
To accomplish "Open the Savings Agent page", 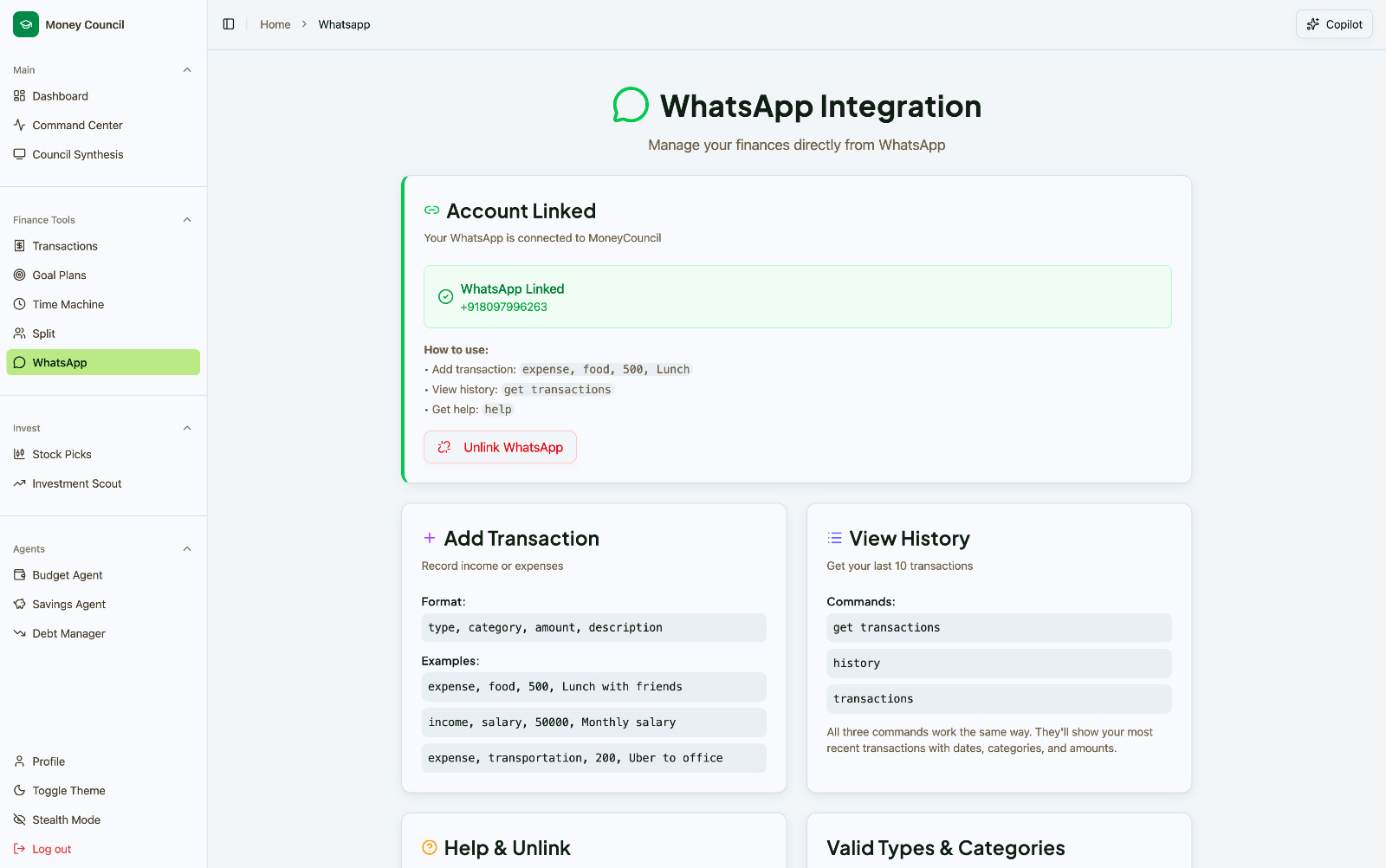I will click(x=103, y=604).
